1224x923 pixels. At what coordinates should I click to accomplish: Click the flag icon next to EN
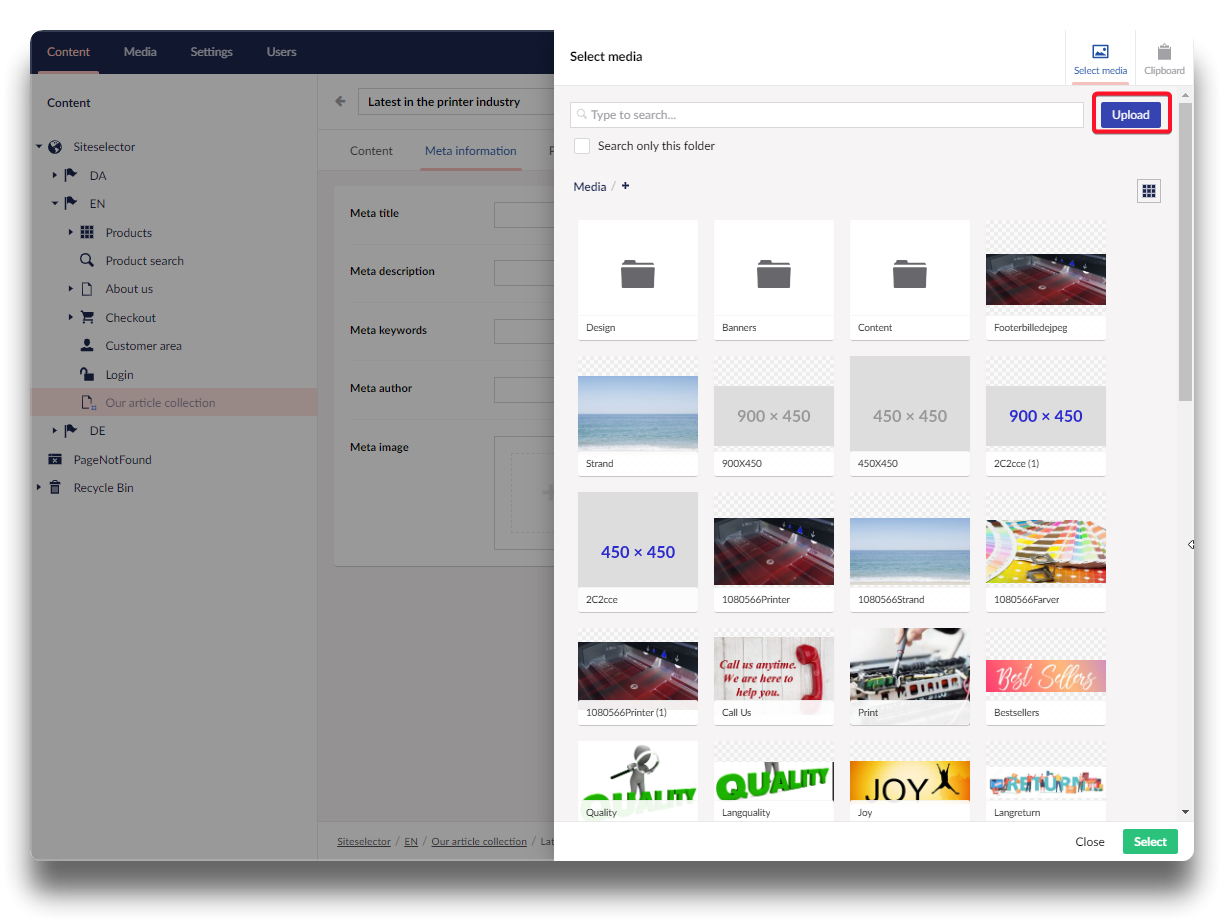click(x=71, y=203)
